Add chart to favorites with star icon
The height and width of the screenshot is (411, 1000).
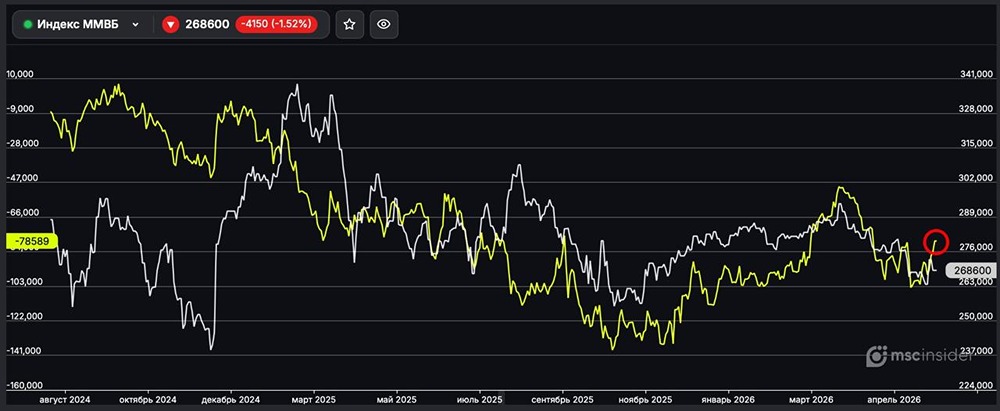coord(349,24)
